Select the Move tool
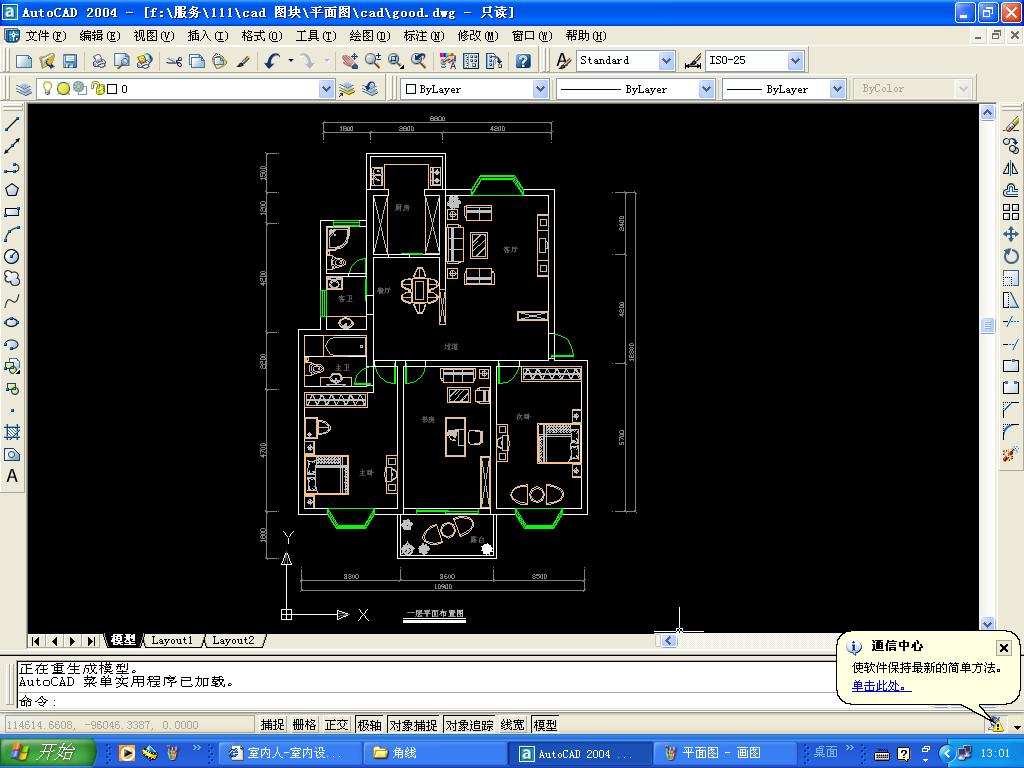 [1011, 234]
